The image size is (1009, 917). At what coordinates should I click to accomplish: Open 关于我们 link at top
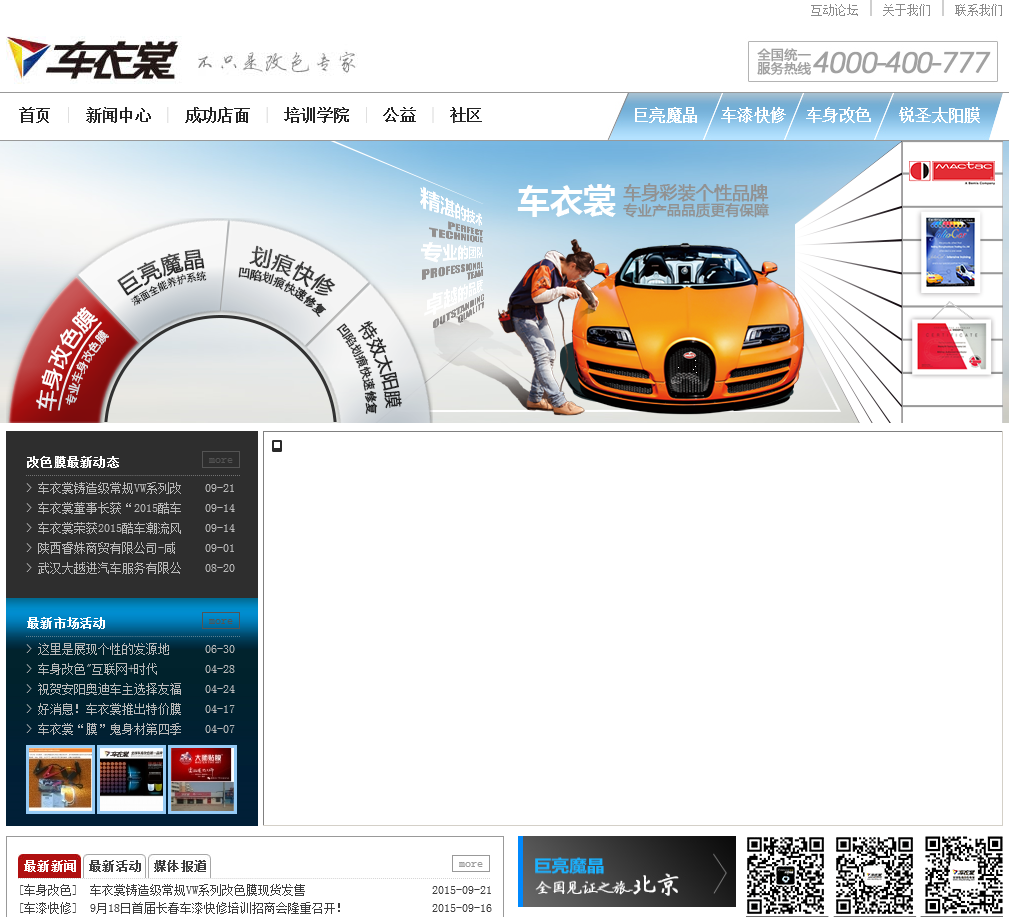click(x=906, y=10)
